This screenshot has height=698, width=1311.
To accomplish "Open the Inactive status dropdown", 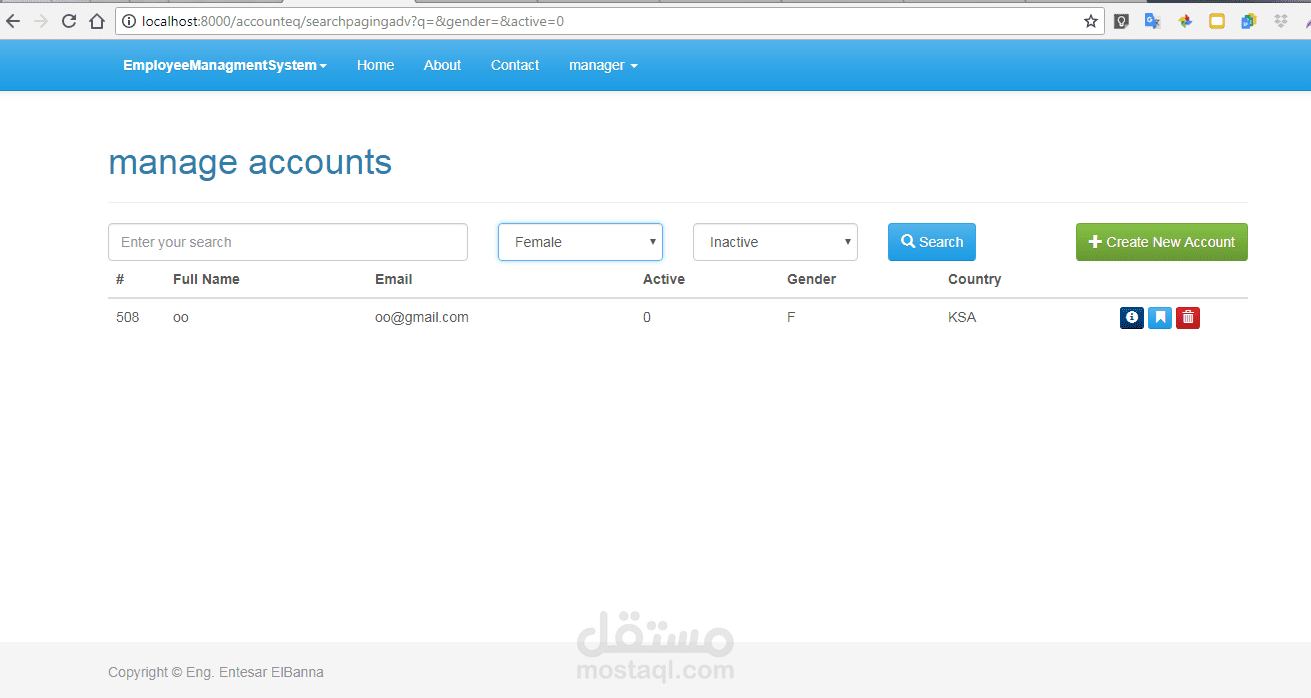I will pyautogui.click(x=775, y=242).
